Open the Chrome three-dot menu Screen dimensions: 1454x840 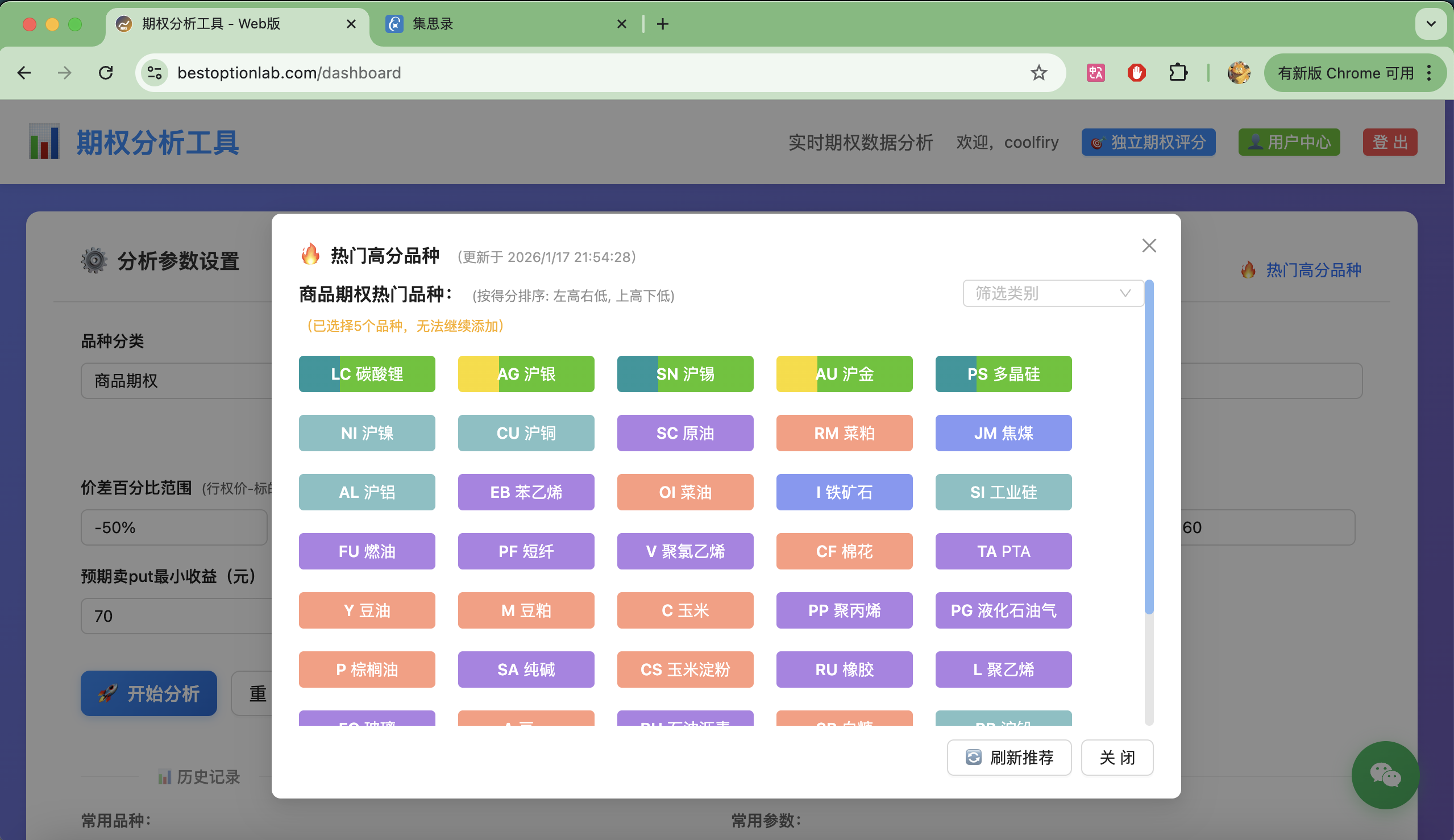pos(1429,73)
